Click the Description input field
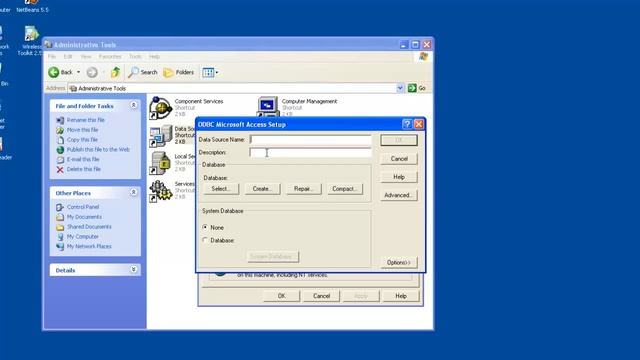This screenshot has width=640, height=360. coord(311,152)
